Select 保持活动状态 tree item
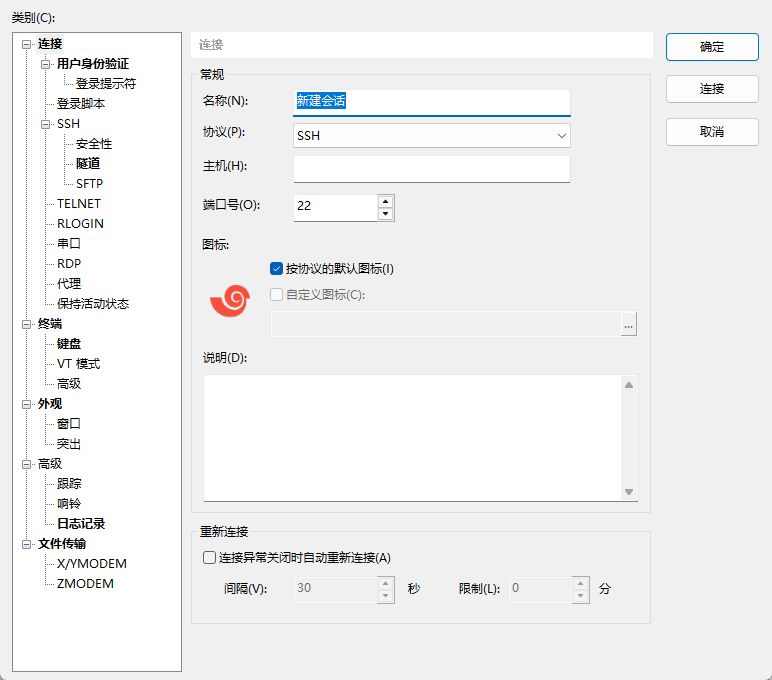Viewport: 772px width, 680px height. tap(93, 304)
